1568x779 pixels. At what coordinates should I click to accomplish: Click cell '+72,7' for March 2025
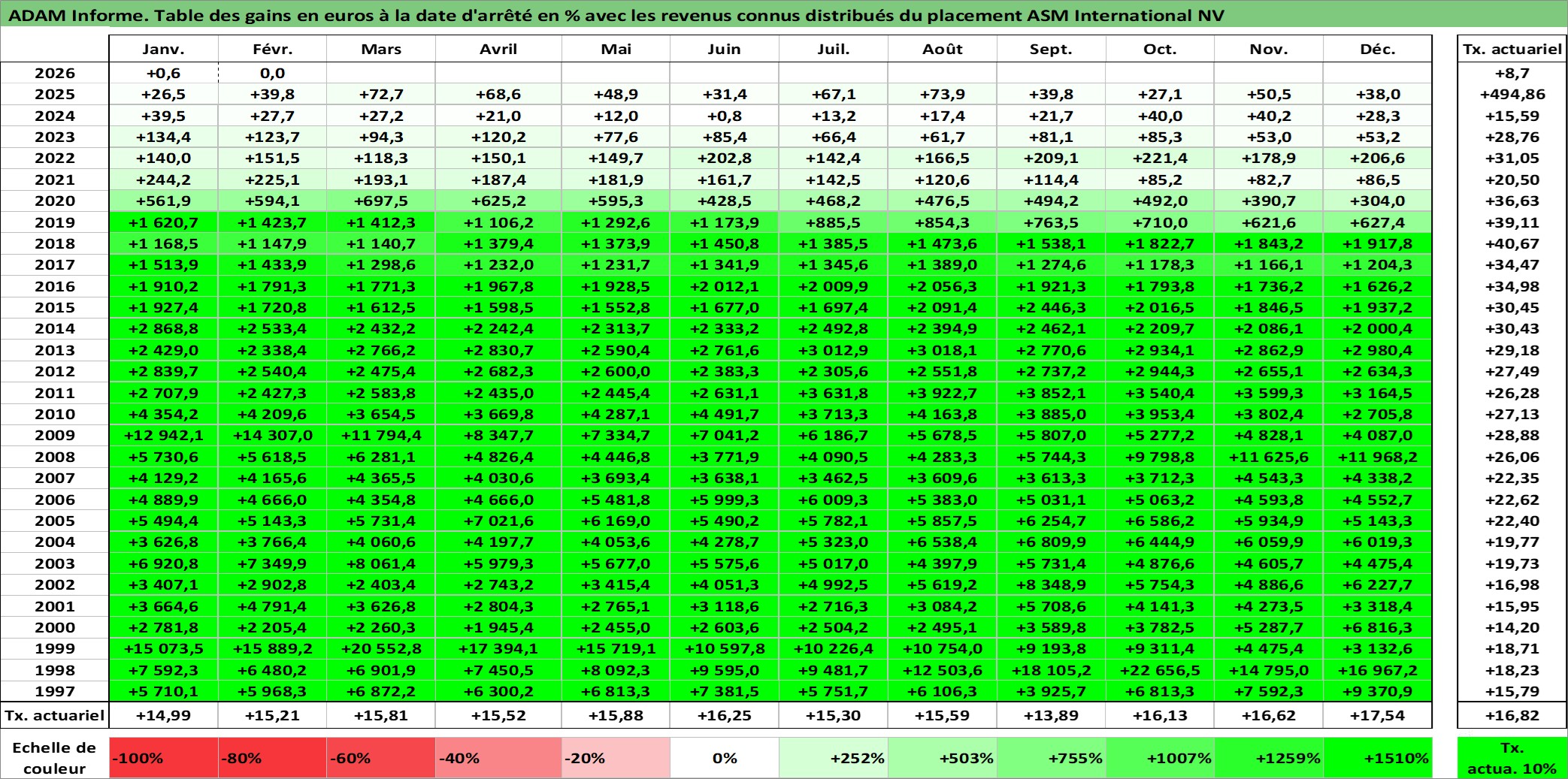(381, 94)
